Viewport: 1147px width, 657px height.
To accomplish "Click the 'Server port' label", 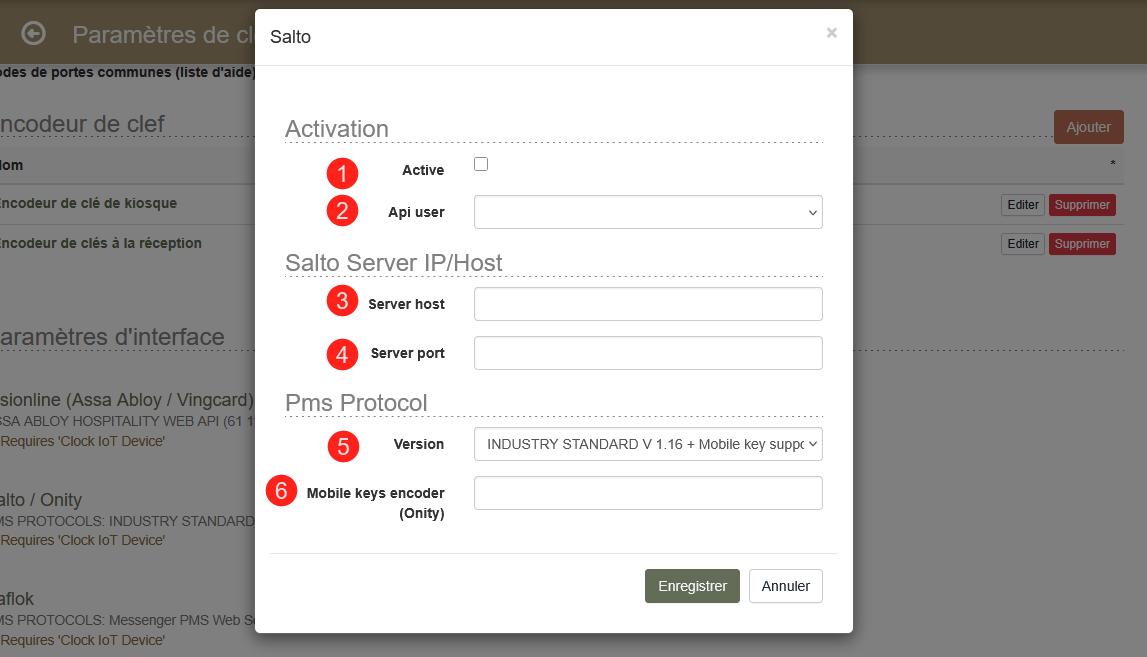I will click(407, 353).
